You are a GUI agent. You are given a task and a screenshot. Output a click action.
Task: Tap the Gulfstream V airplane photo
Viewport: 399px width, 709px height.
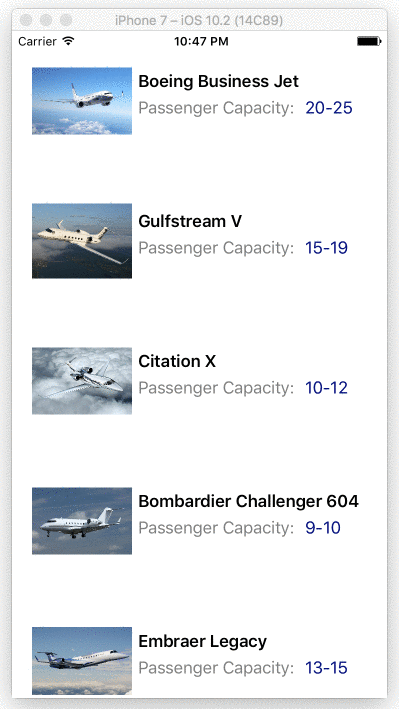(82, 241)
